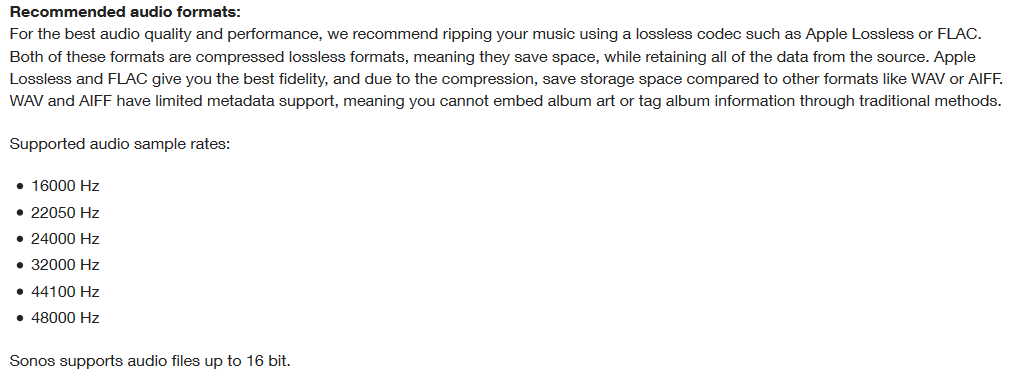Click the bullet point beside 16000 Hz
This screenshot has width=1017, height=379.
[20, 186]
